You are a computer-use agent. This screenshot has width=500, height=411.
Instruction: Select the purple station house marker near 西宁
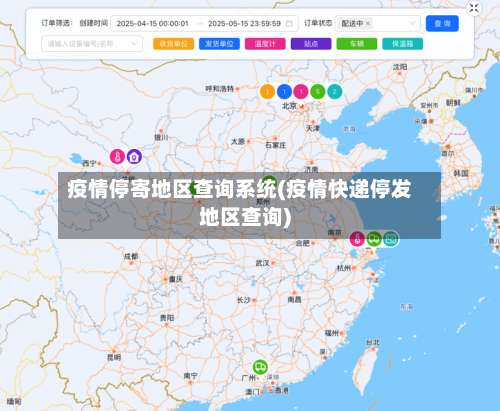click(134, 156)
